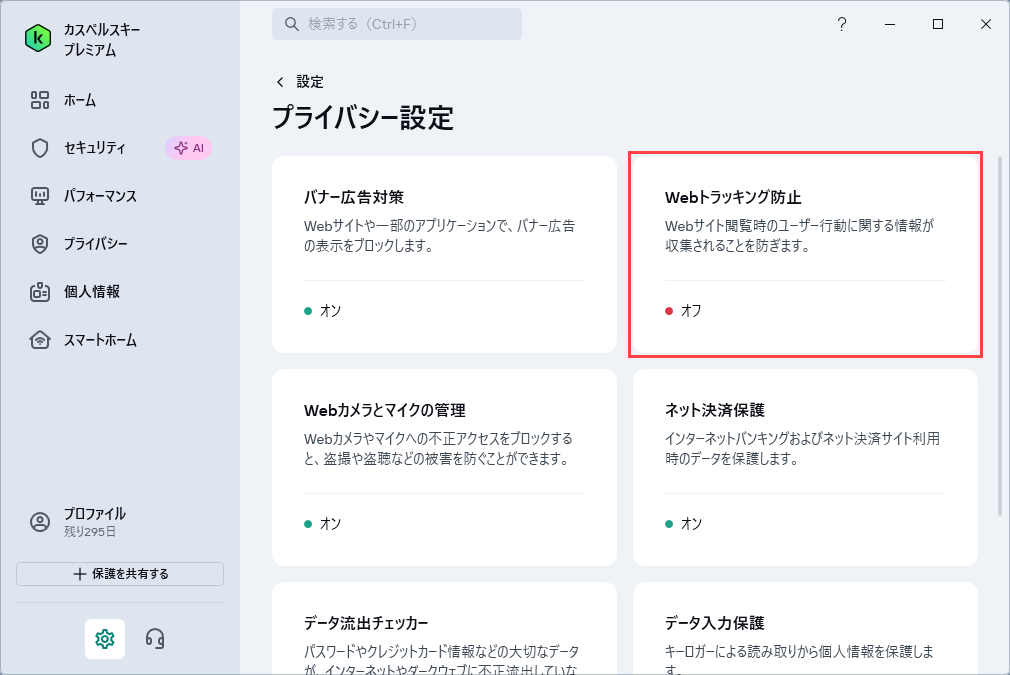Image resolution: width=1010 pixels, height=675 pixels.
Task: Click オフ status on Webトラッキング防止
Action: pos(684,310)
